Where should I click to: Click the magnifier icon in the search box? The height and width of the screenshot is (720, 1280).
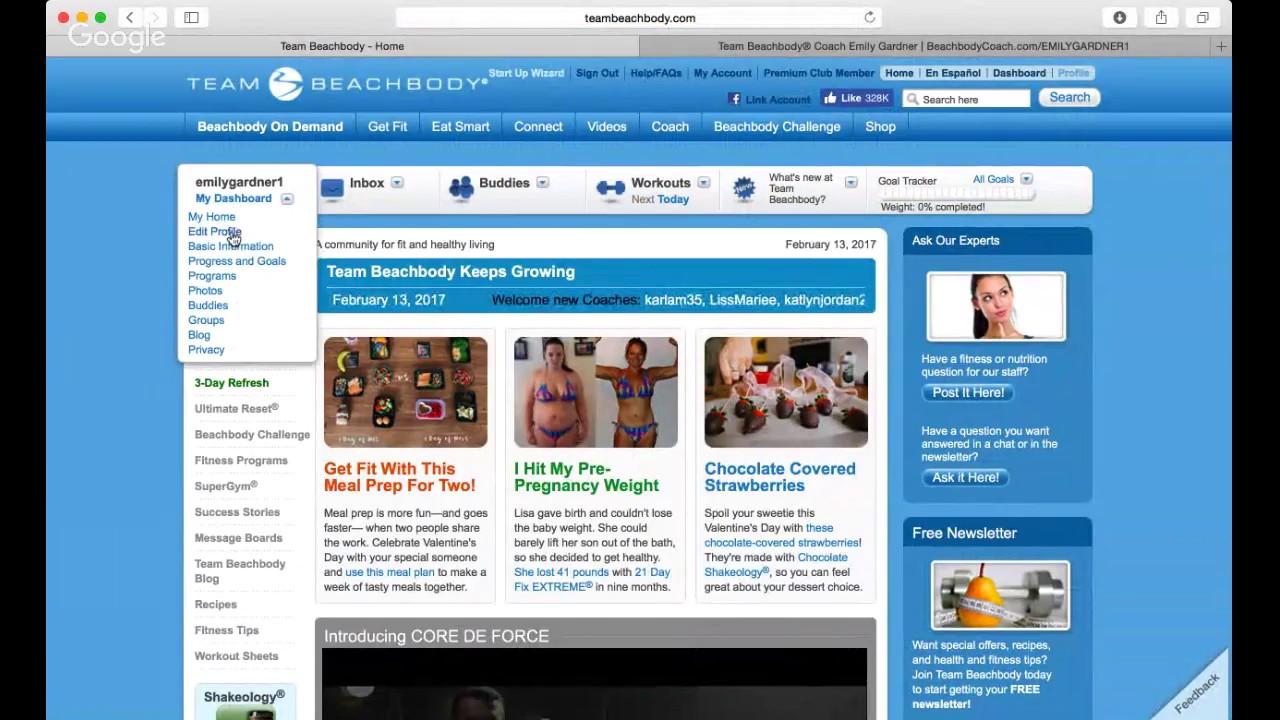[911, 99]
